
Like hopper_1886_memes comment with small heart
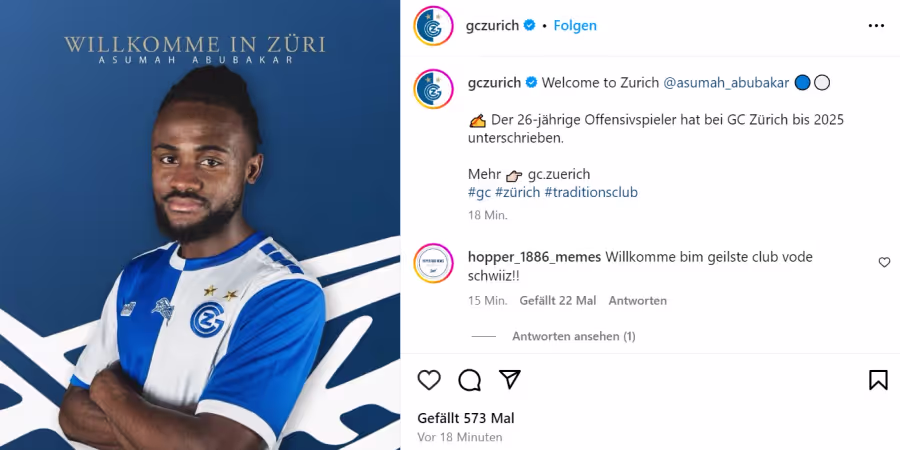[884, 262]
